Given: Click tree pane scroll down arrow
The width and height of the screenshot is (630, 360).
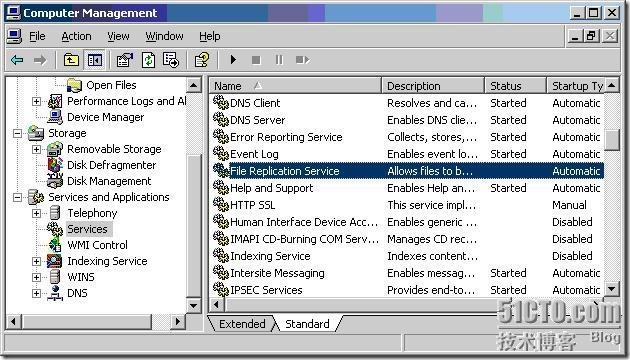Looking at the screenshot, I should click(194, 305).
